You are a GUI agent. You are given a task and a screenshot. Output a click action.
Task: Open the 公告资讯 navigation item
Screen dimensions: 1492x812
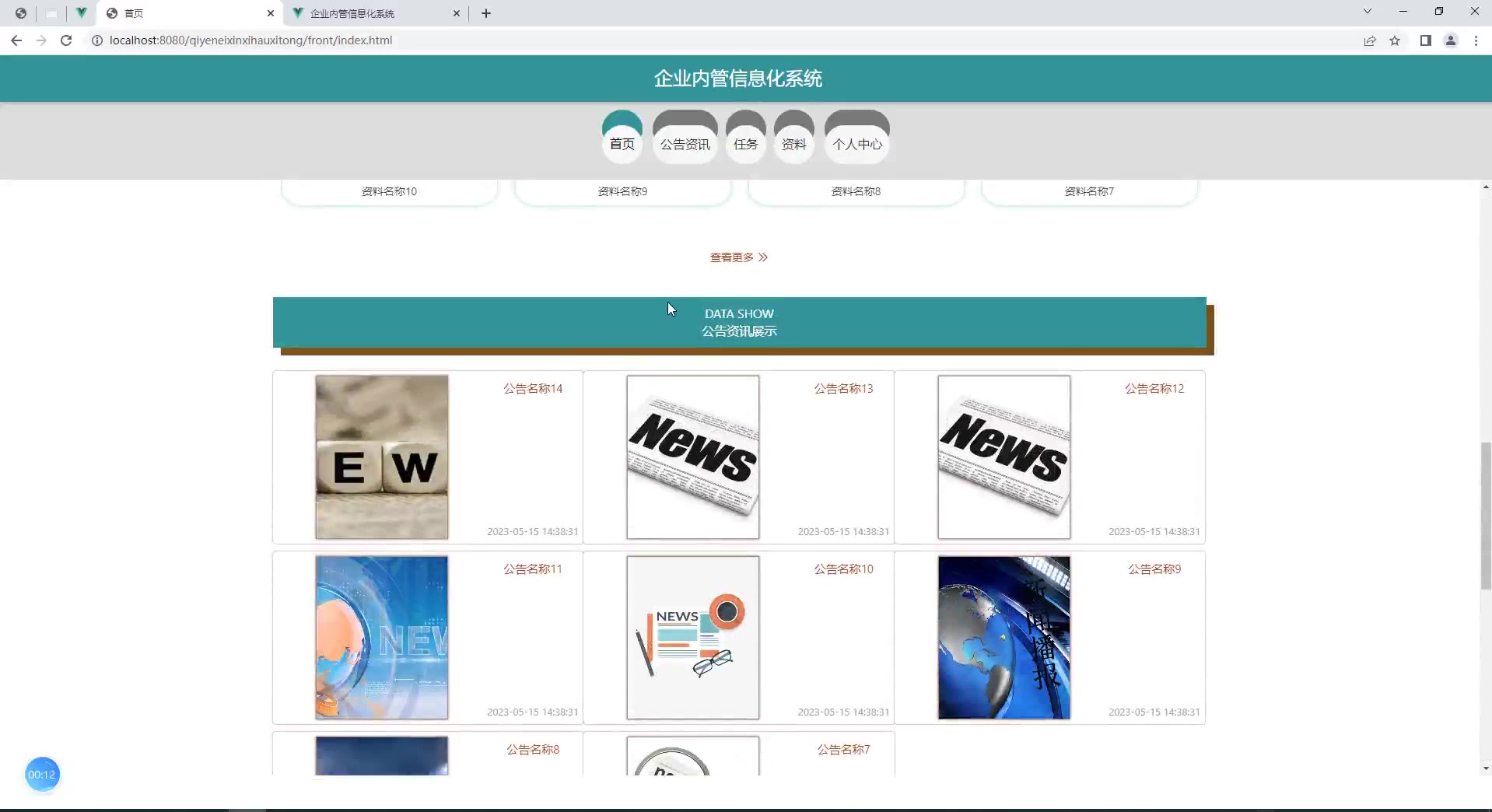tap(685, 138)
